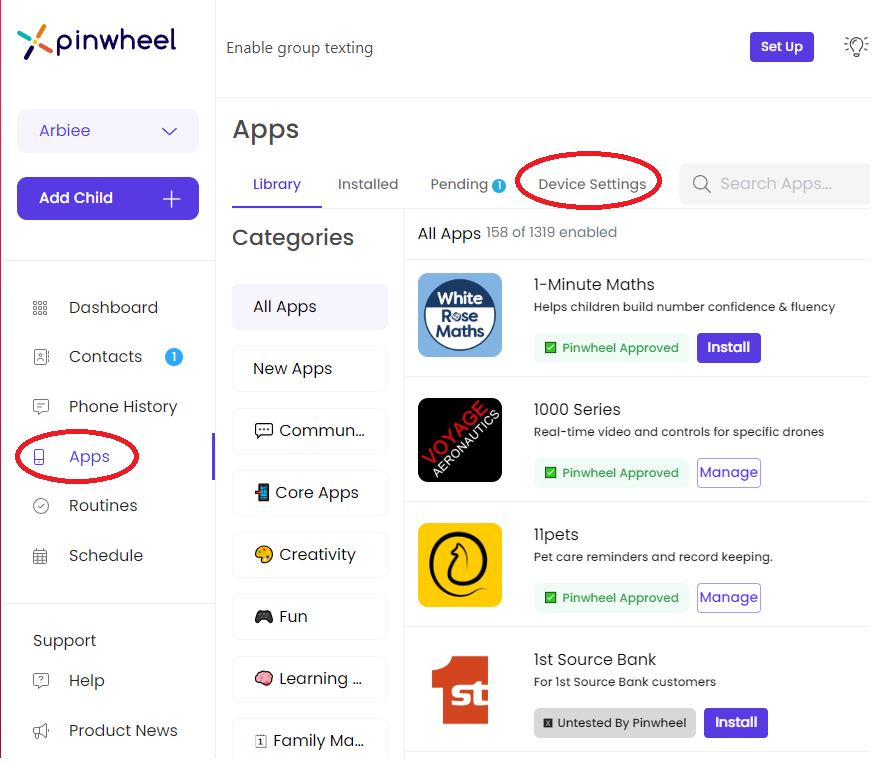This screenshot has height=764, width=878.
Task: Open Product News via the megaphone icon
Action: 40,730
